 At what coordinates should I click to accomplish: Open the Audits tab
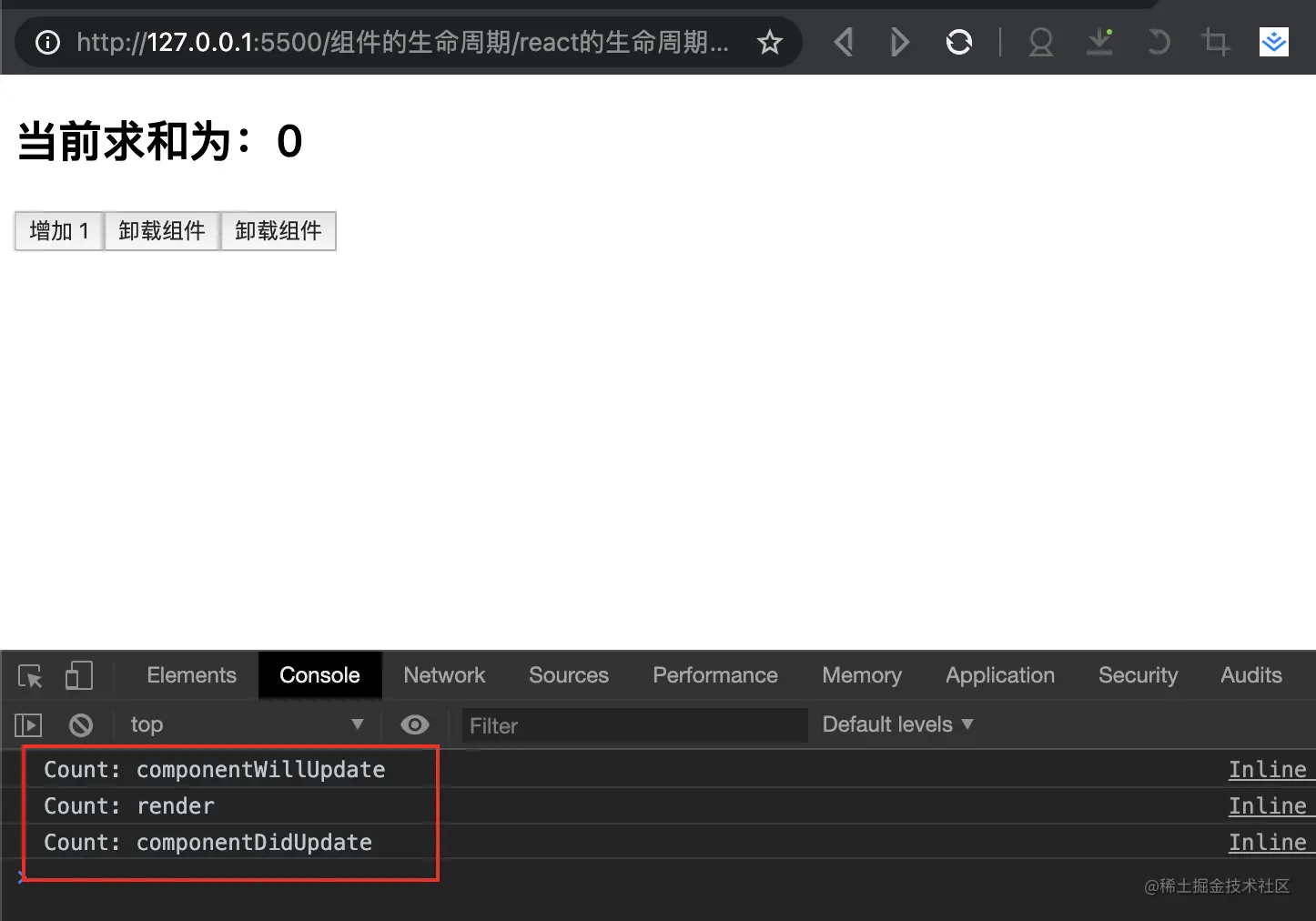pyautogui.click(x=1251, y=675)
